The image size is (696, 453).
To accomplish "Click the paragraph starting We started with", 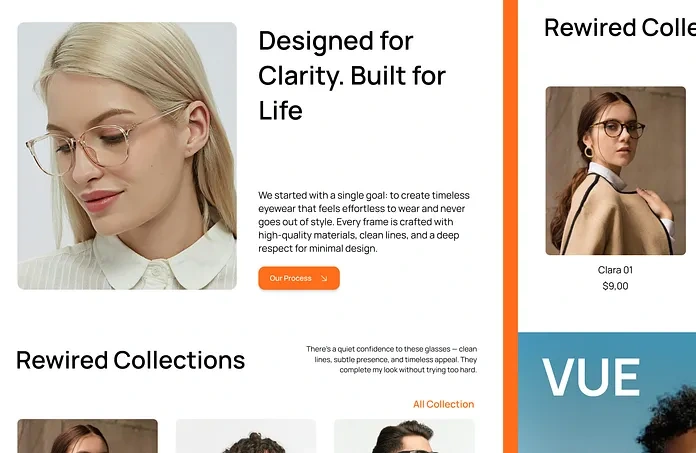I will [x=364, y=222].
